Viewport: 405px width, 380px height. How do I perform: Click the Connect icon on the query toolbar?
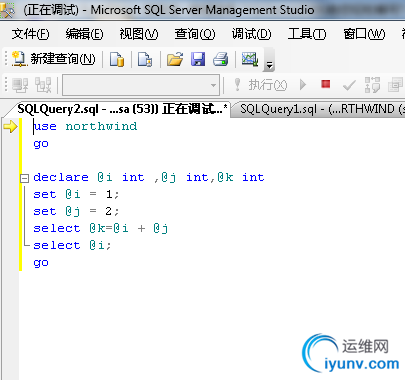pyautogui.click(x=20, y=85)
